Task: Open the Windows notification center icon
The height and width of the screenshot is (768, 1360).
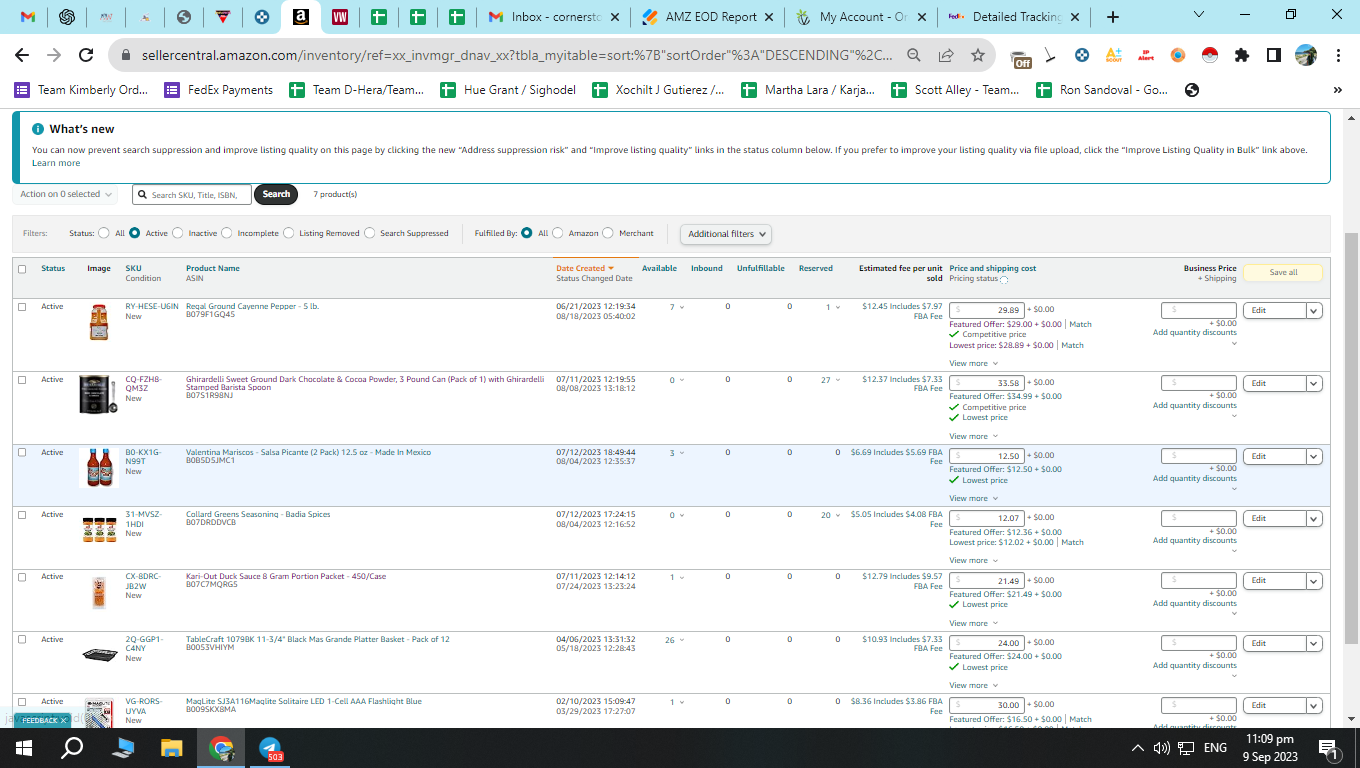Action: point(1329,748)
